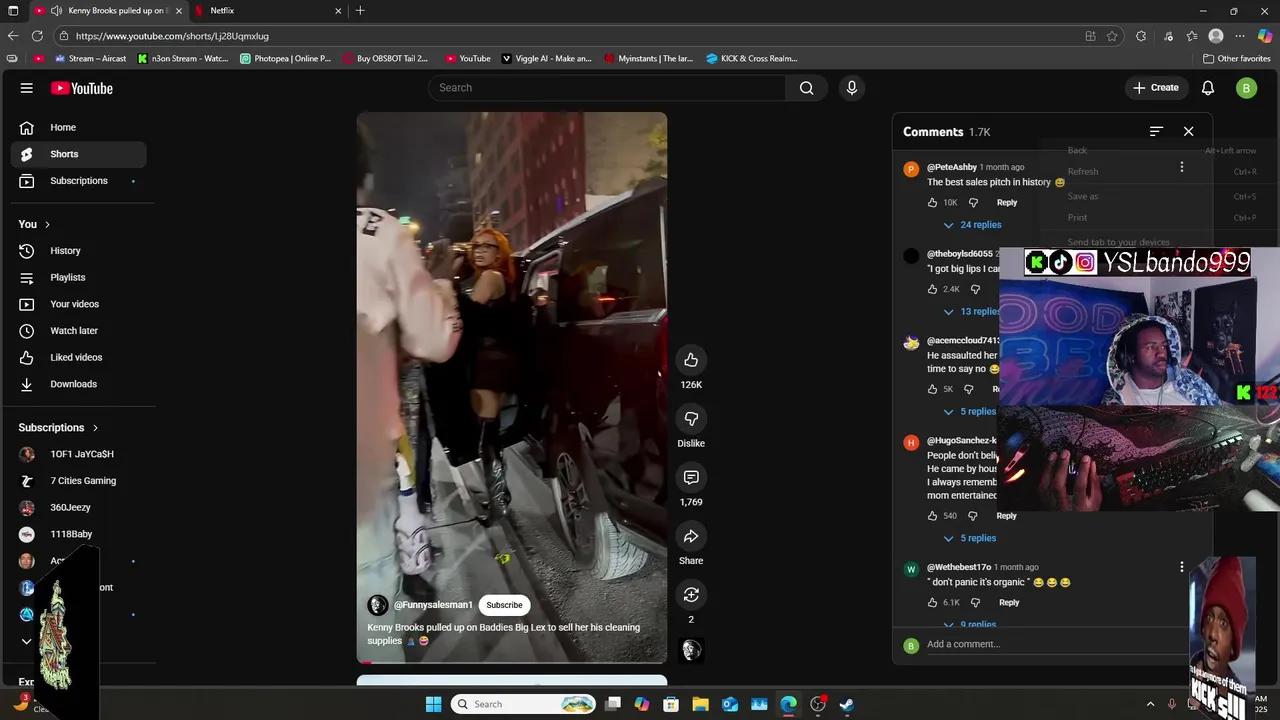The width and height of the screenshot is (1280, 720).
Task: Select Shorts in the sidebar
Action: tap(78, 154)
